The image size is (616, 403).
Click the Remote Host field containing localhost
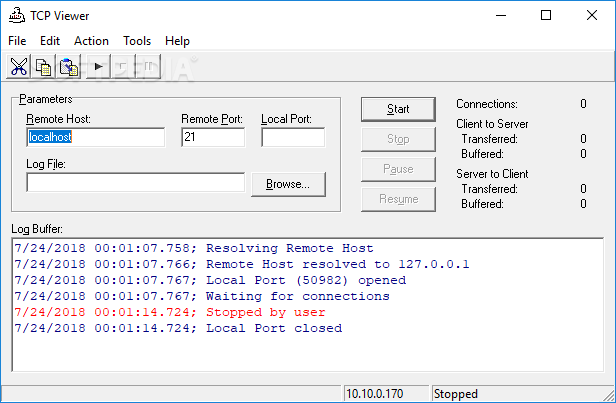(95, 137)
